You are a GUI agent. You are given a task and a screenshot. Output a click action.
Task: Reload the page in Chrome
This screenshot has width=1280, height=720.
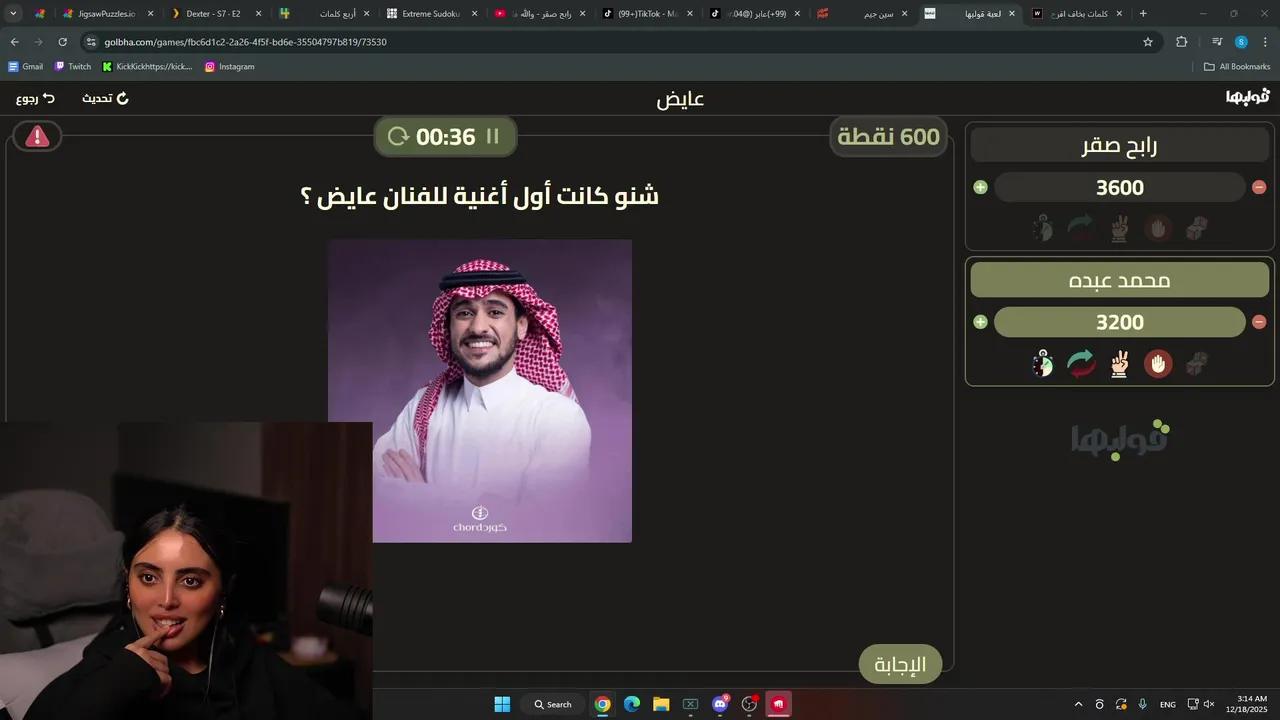coord(62,42)
